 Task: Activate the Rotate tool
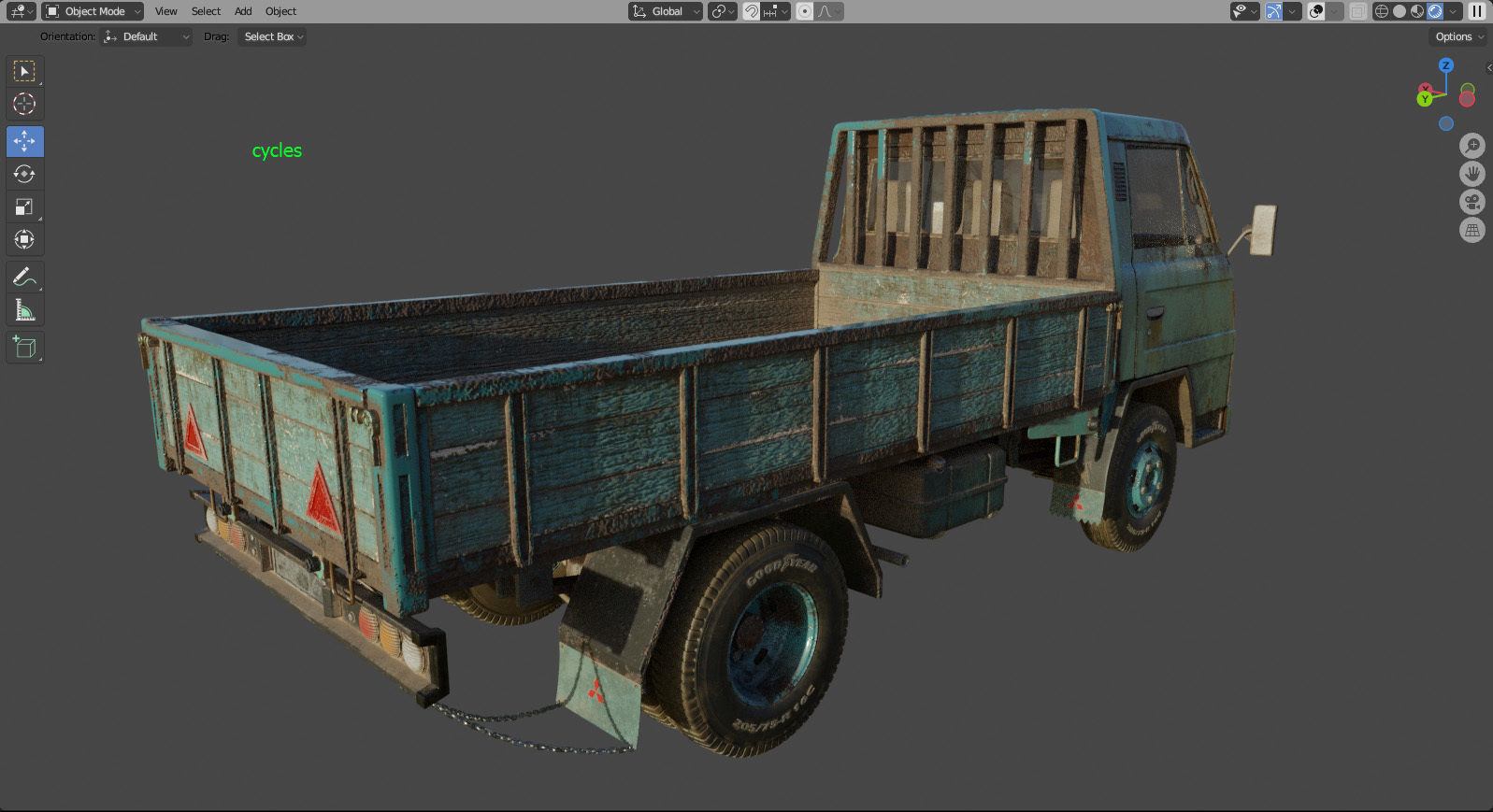tap(24, 174)
